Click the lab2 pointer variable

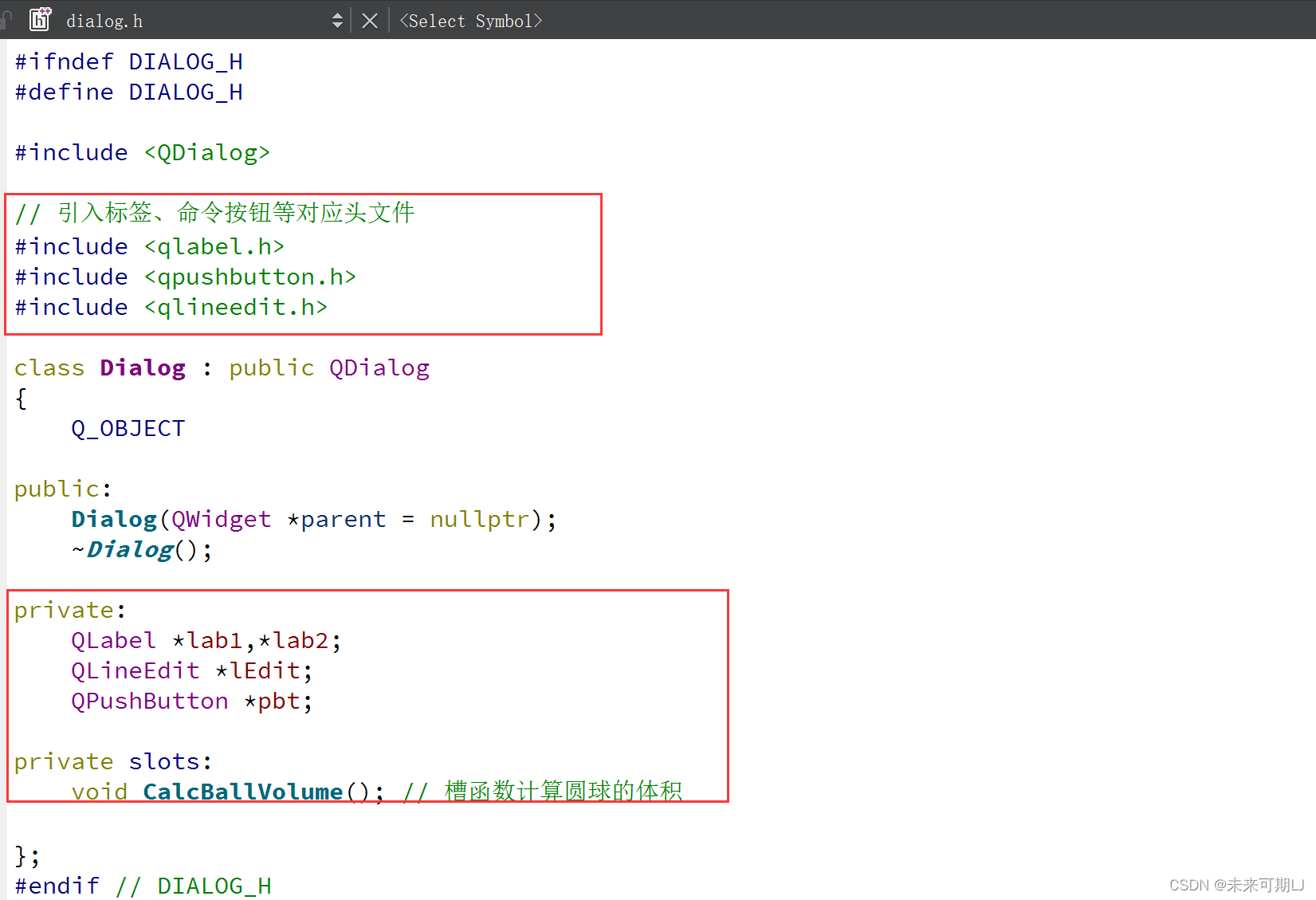click(x=301, y=641)
